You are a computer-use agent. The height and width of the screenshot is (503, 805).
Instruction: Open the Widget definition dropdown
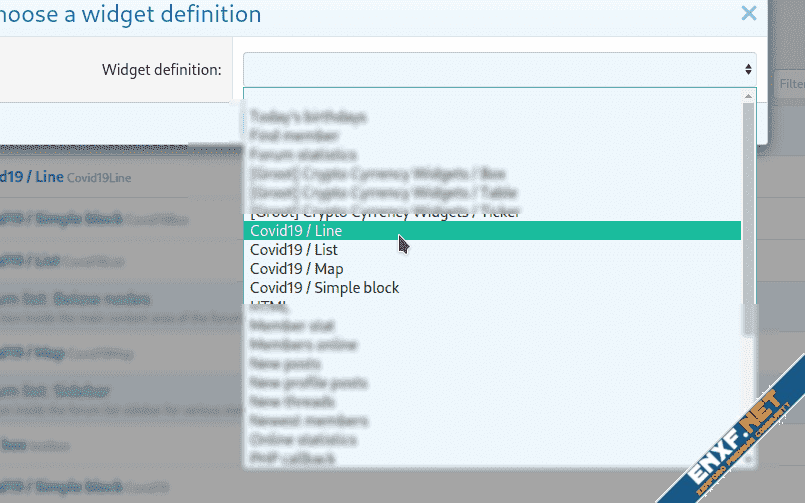click(500, 69)
